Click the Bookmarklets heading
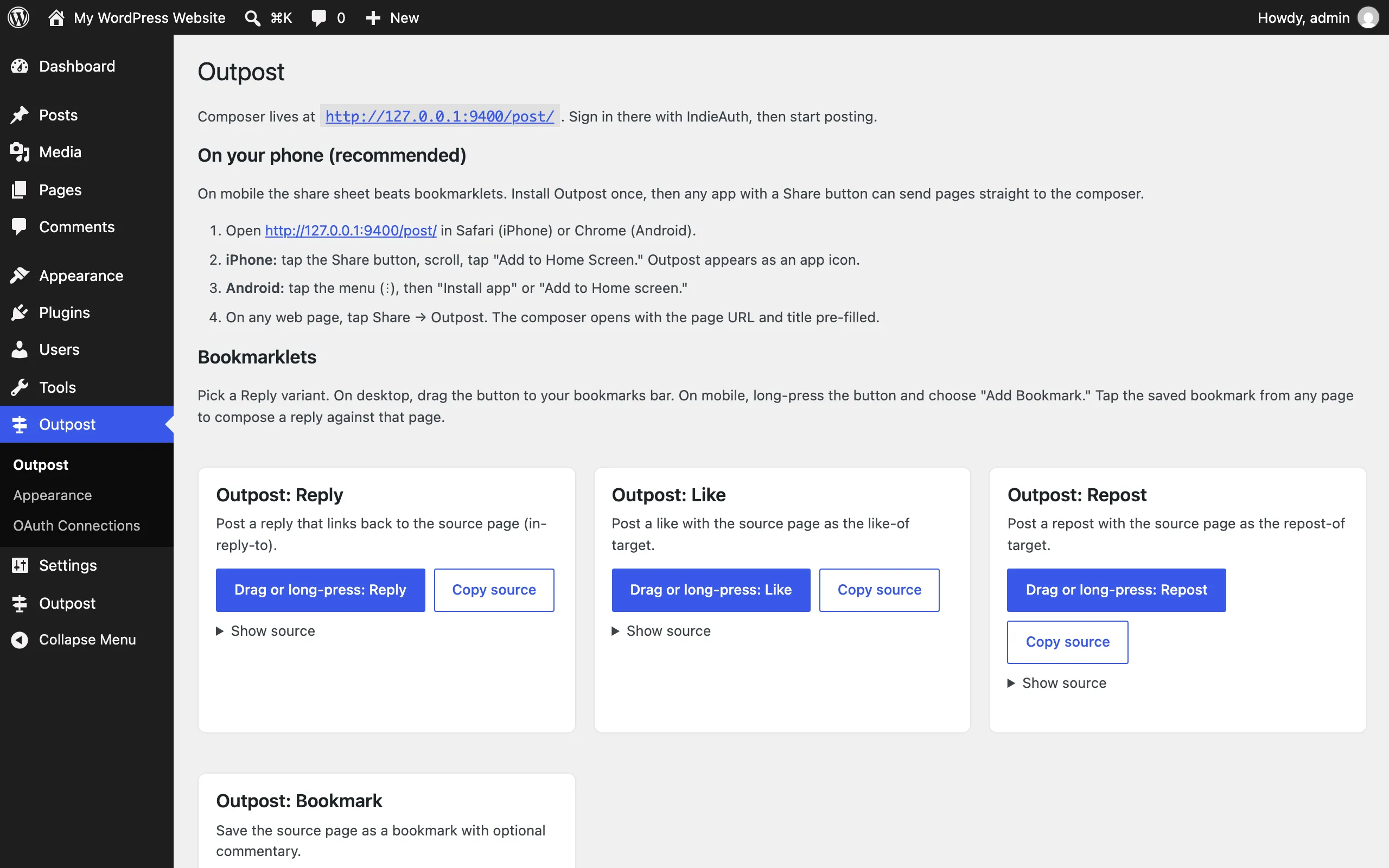This screenshot has height=868, width=1389. click(257, 357)
